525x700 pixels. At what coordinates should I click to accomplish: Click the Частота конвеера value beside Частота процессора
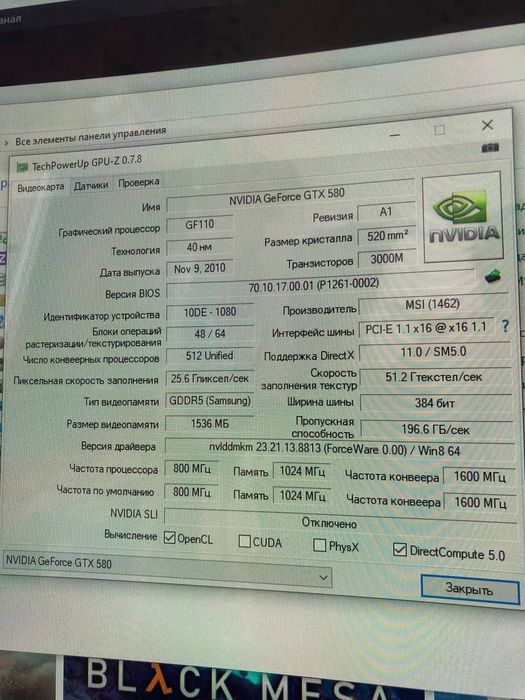pos(479,477)
